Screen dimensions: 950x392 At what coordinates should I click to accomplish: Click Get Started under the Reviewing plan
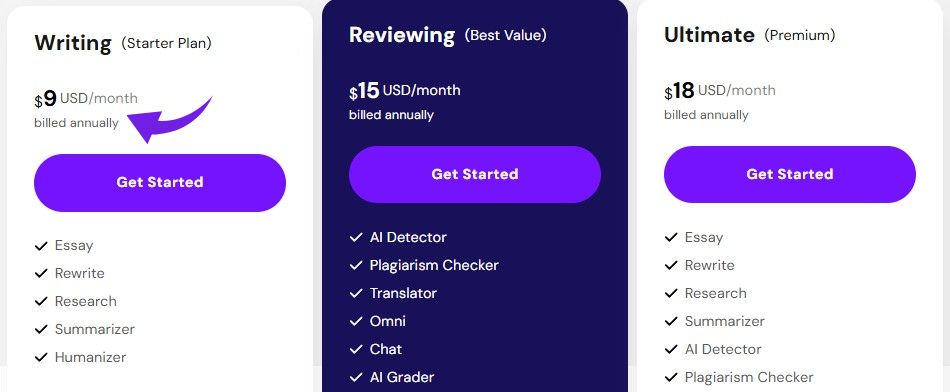coord(475,174)
